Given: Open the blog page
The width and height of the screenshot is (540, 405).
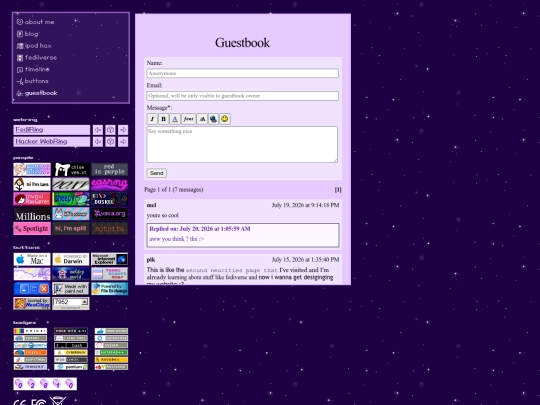Looking at the screenshot, I should 28,34.
